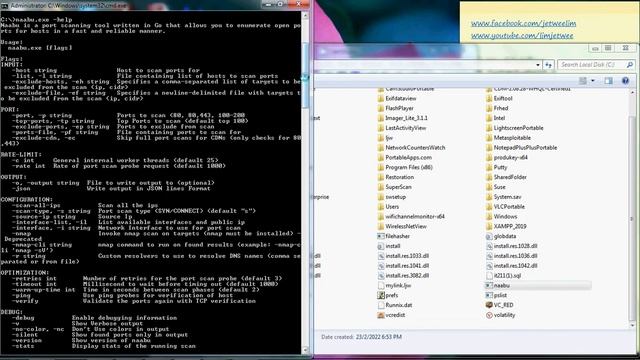Click the NotepadPlusPlusPortable folder icon

pyautogui.click(x=489, y=147)
